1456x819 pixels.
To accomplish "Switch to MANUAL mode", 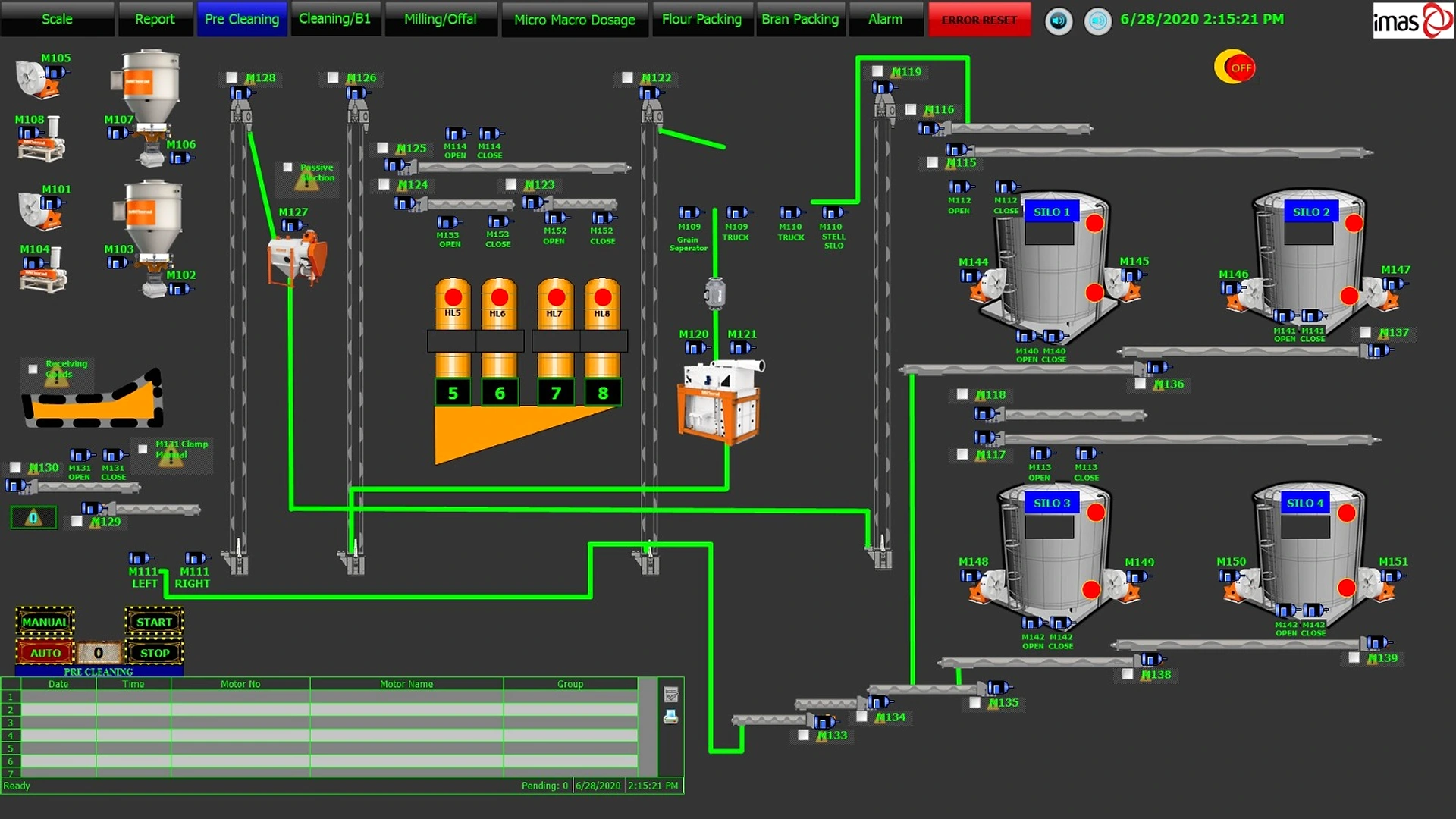I will [45, 622].
